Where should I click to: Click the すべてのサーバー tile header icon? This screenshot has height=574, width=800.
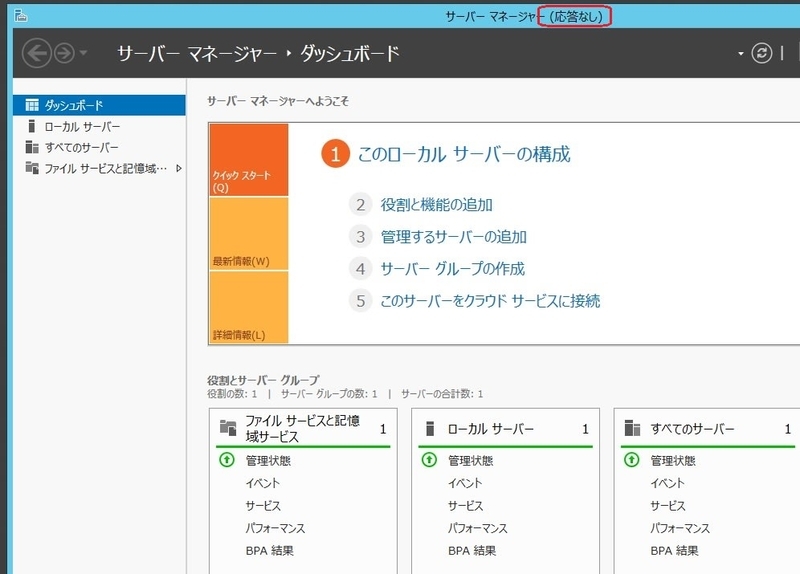632,428
